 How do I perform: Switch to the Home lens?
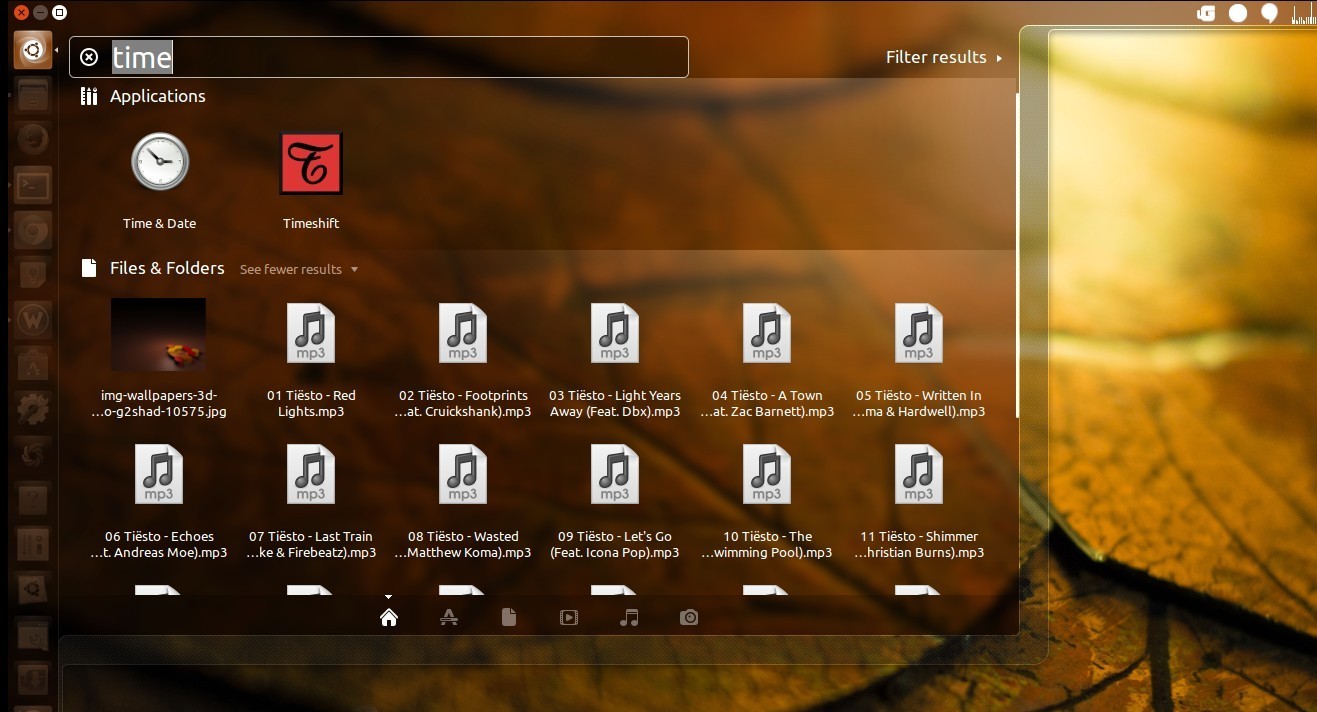click(389, 617)
